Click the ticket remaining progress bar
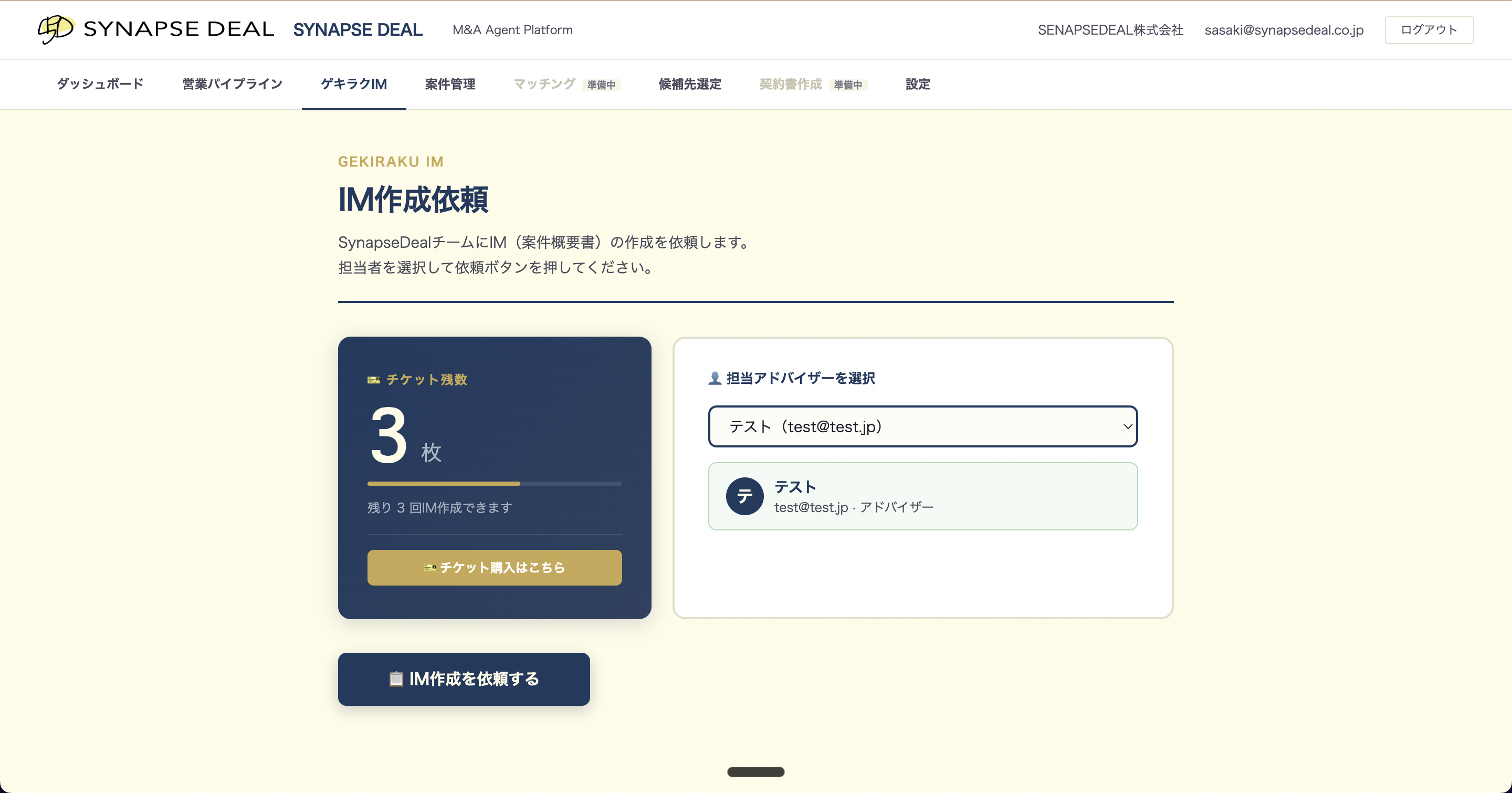Image resolution: width=1512 pixels, height=793 pixels. [x=494, y=484]
